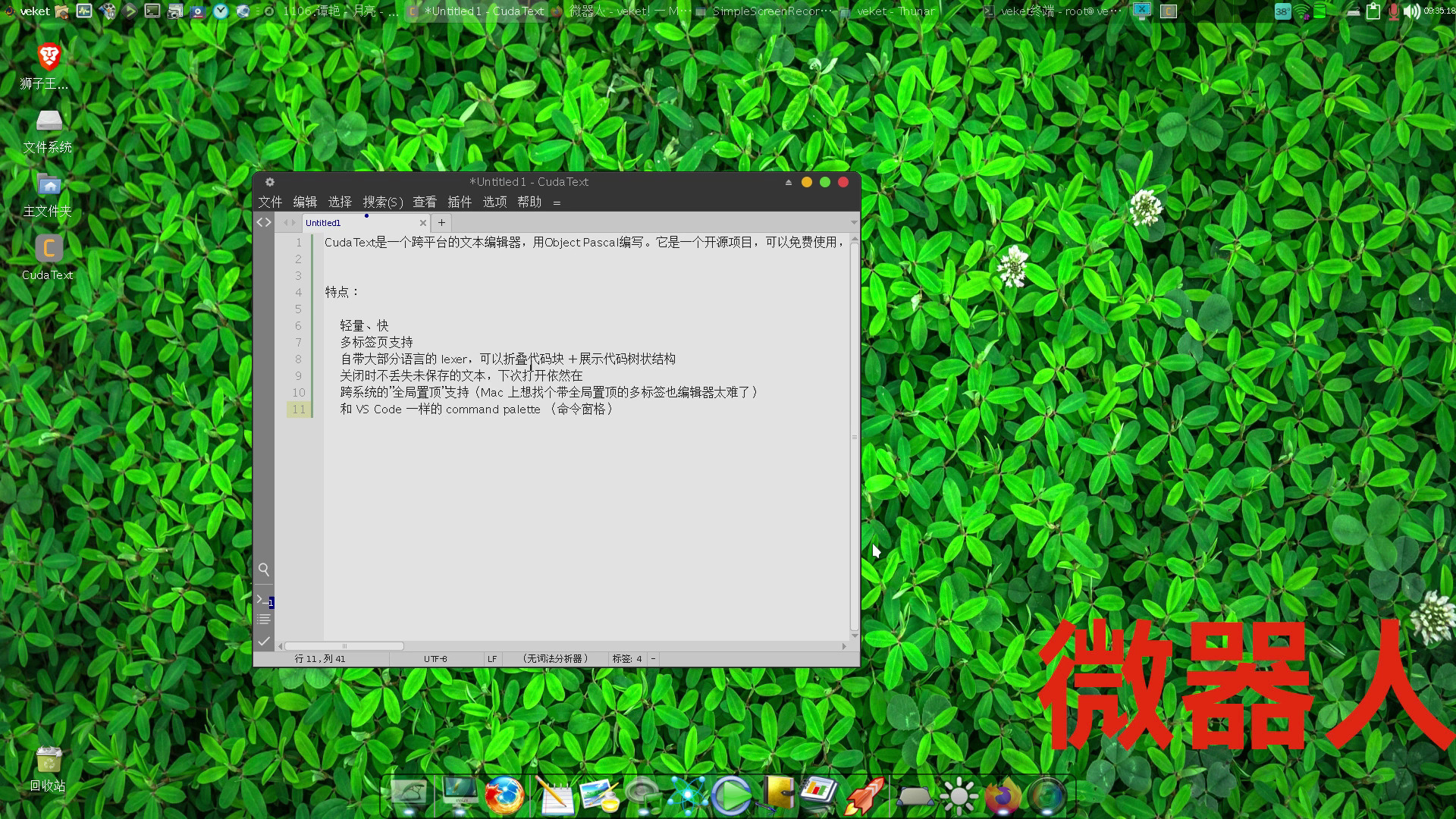
Task: Open the veket start menu in the top panel
Action: (27, 11)
